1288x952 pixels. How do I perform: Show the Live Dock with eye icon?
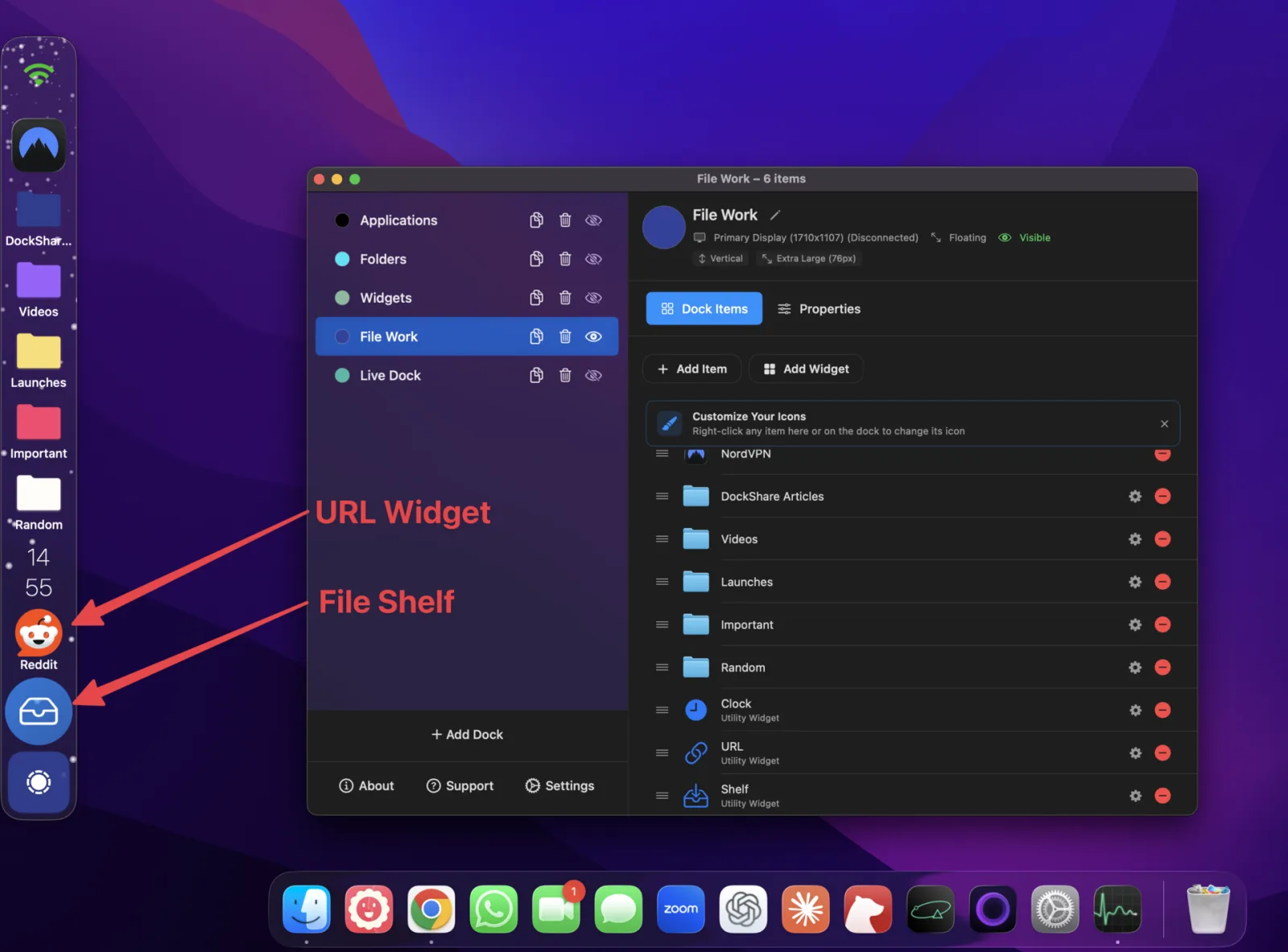[593, 375]
